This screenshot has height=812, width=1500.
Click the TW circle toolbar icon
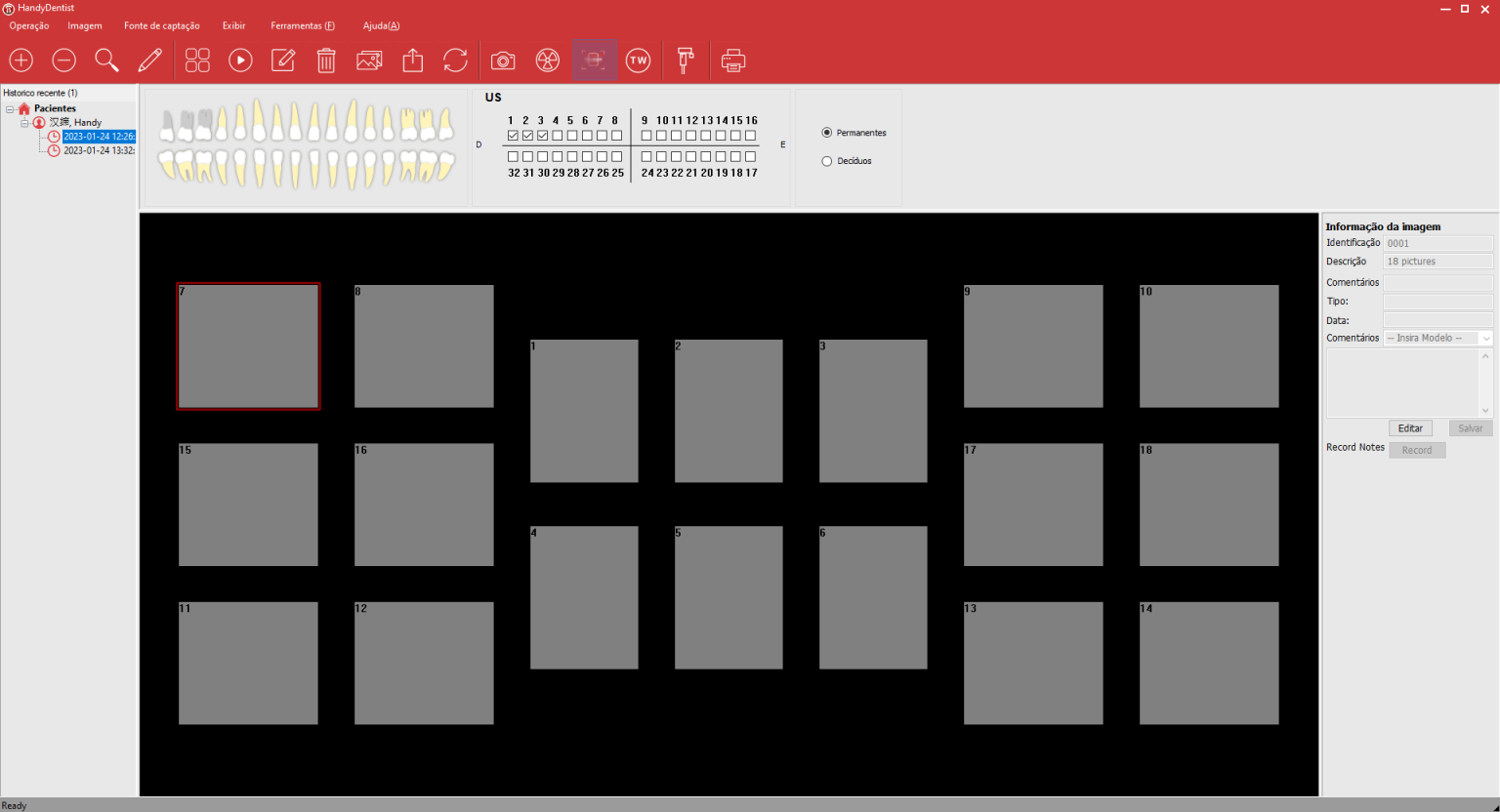(x=638, y=61)
